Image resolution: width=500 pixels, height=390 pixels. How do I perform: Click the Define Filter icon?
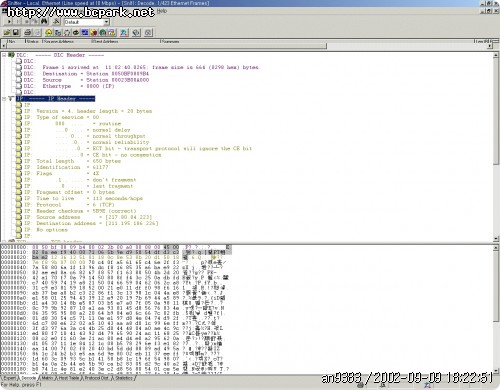(x=57, y=22)
